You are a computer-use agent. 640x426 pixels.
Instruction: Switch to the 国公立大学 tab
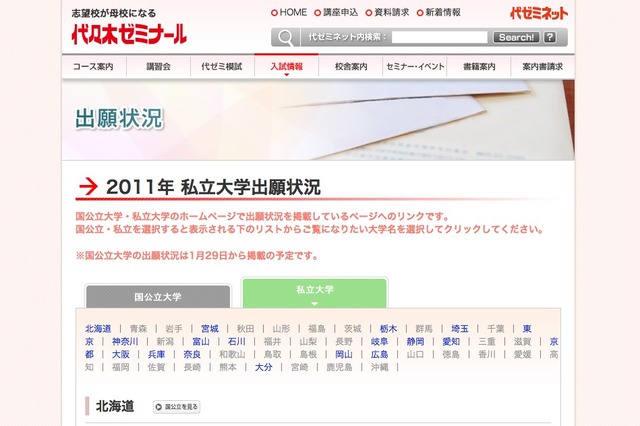pyautogui.click(x=158, y=297)
